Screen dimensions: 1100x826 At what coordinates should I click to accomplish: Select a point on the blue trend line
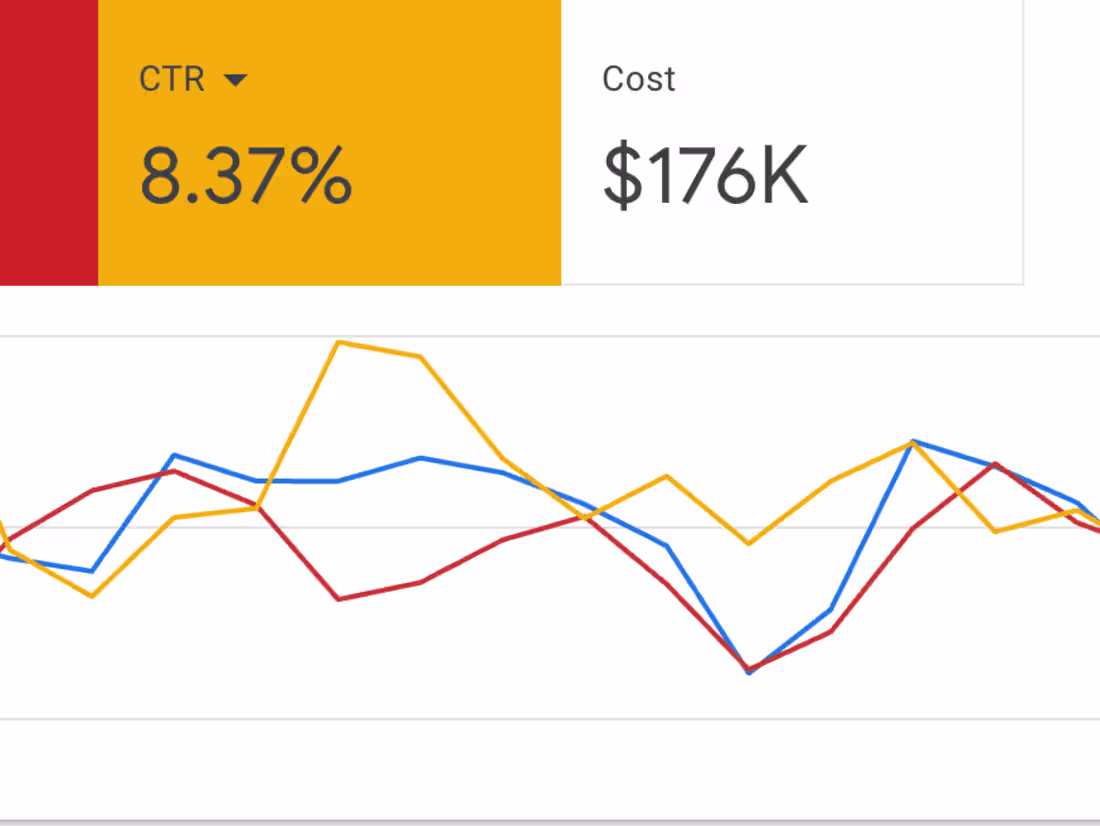point(420,458)
